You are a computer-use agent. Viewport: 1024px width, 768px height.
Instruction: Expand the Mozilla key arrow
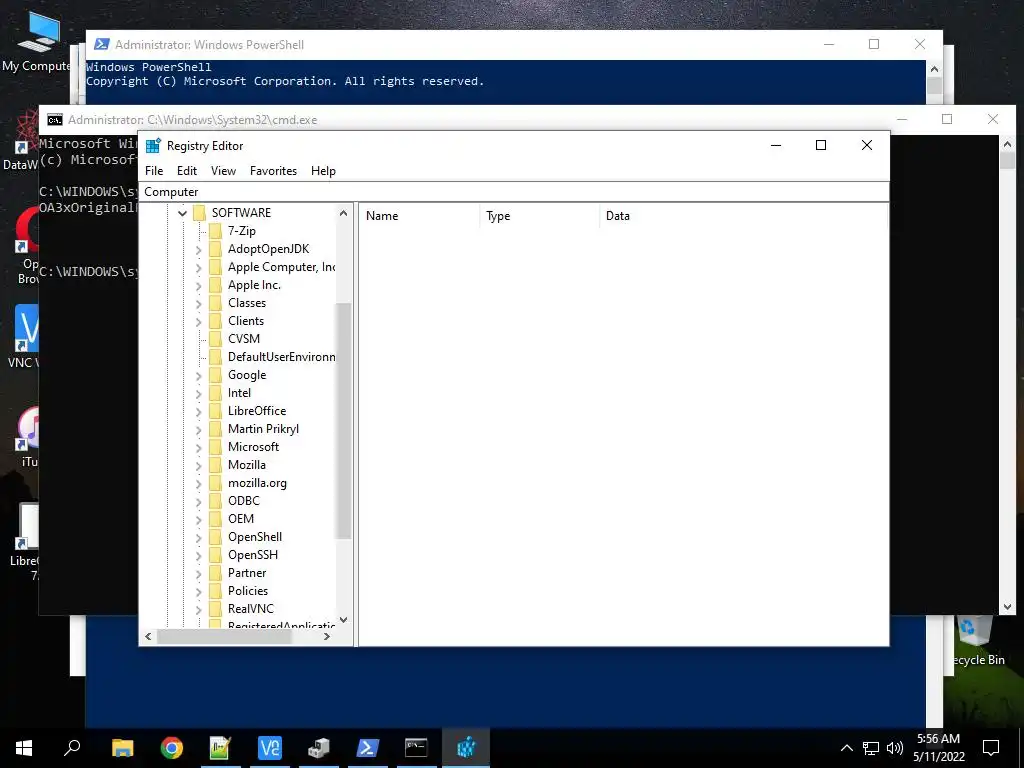199,466
